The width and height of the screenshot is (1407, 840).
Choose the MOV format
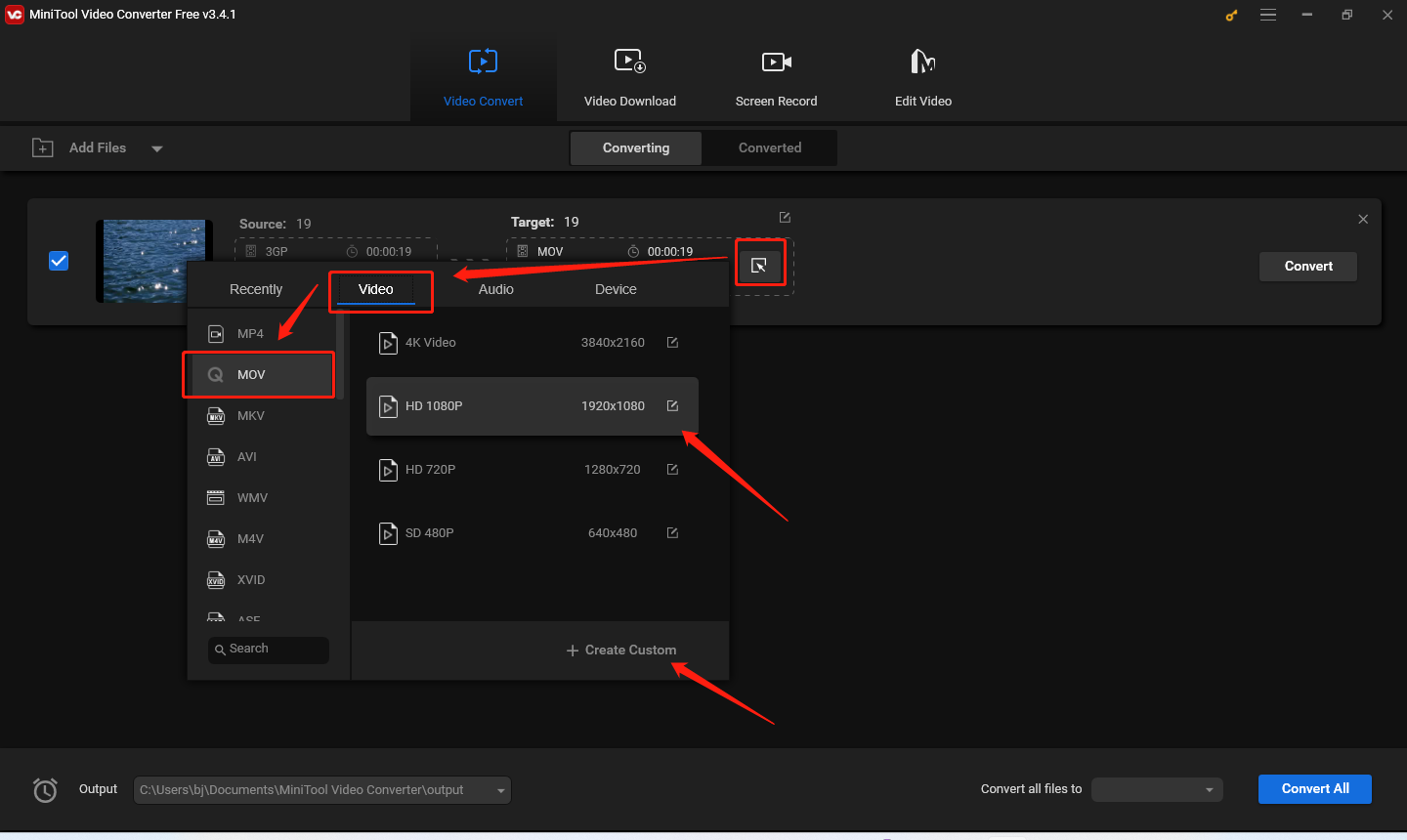pyautogui.click(x=262, y=375)
